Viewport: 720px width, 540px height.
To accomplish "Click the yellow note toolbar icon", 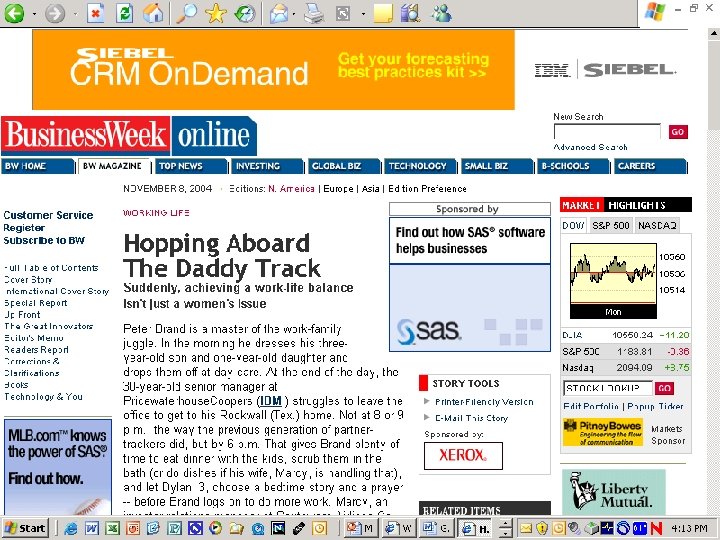I will point(383,13).
